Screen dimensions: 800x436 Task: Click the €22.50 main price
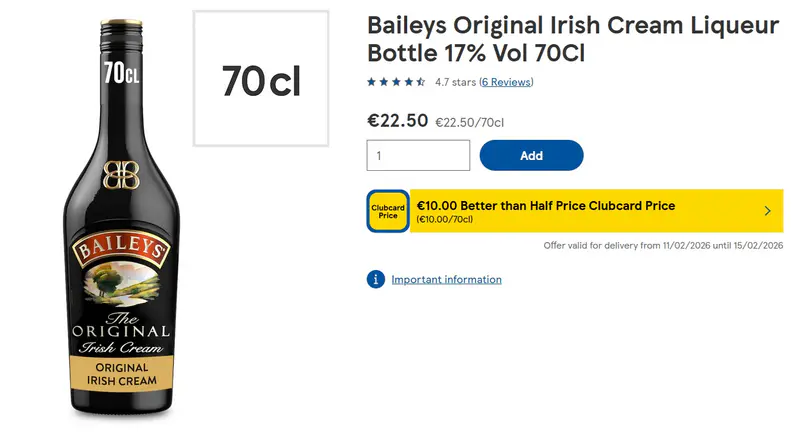[x=397, y=121]
